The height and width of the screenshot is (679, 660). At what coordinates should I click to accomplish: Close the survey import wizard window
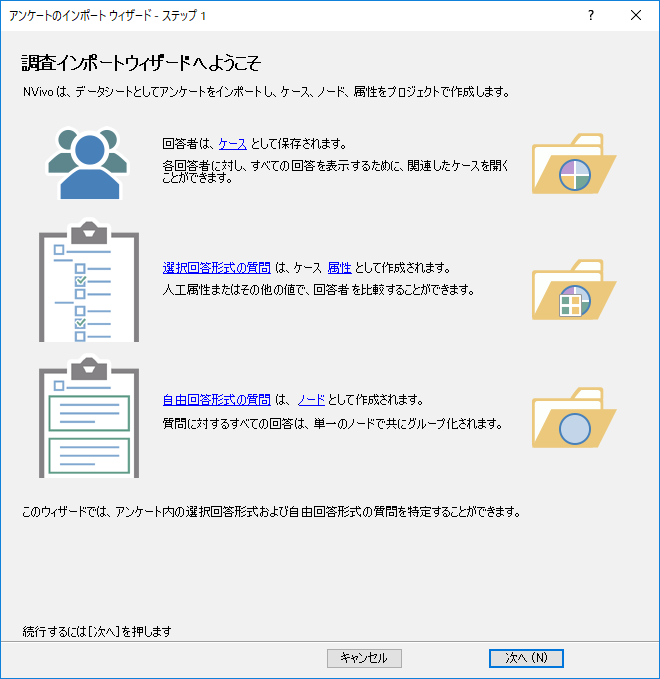click(x=636, y=15)
